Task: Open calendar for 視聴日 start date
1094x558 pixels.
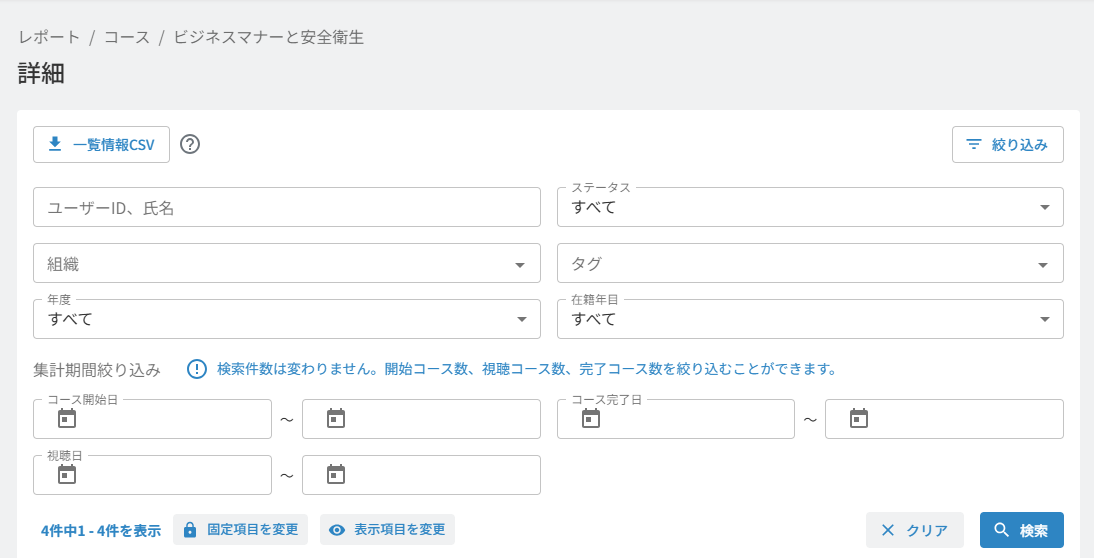Action: 67,474
